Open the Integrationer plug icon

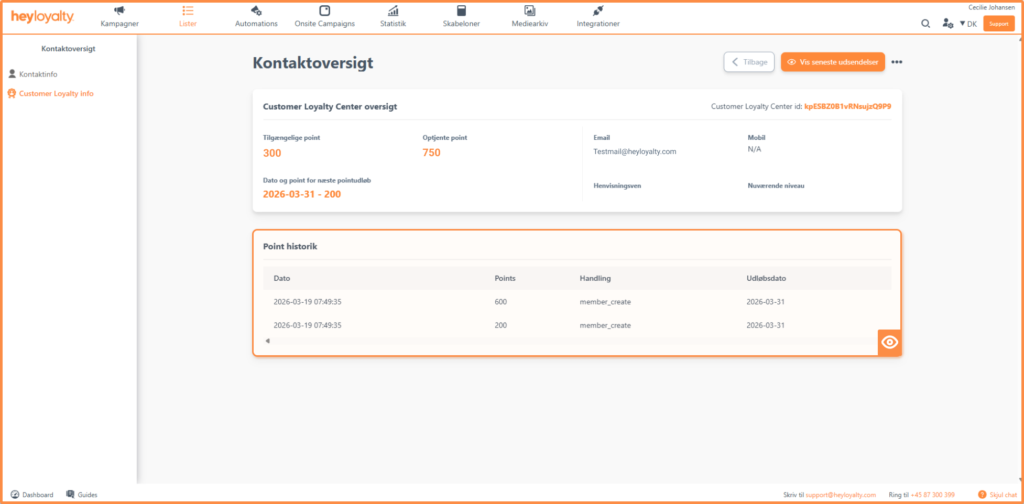tap(598, 10)
